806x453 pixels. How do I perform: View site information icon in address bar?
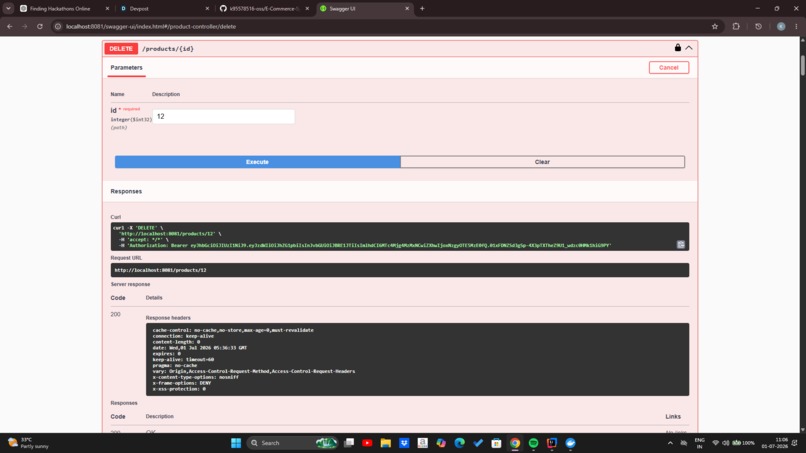58,26
